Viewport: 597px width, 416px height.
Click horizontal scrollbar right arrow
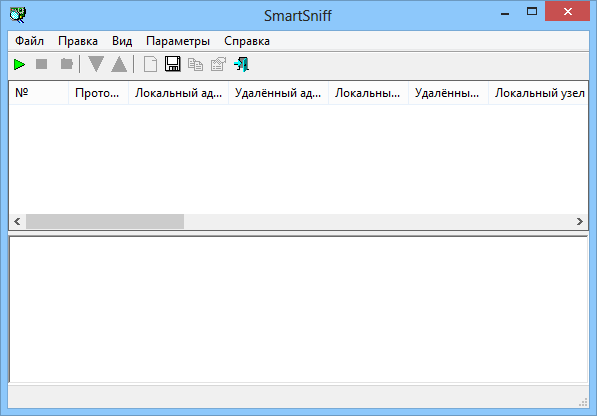579,221
